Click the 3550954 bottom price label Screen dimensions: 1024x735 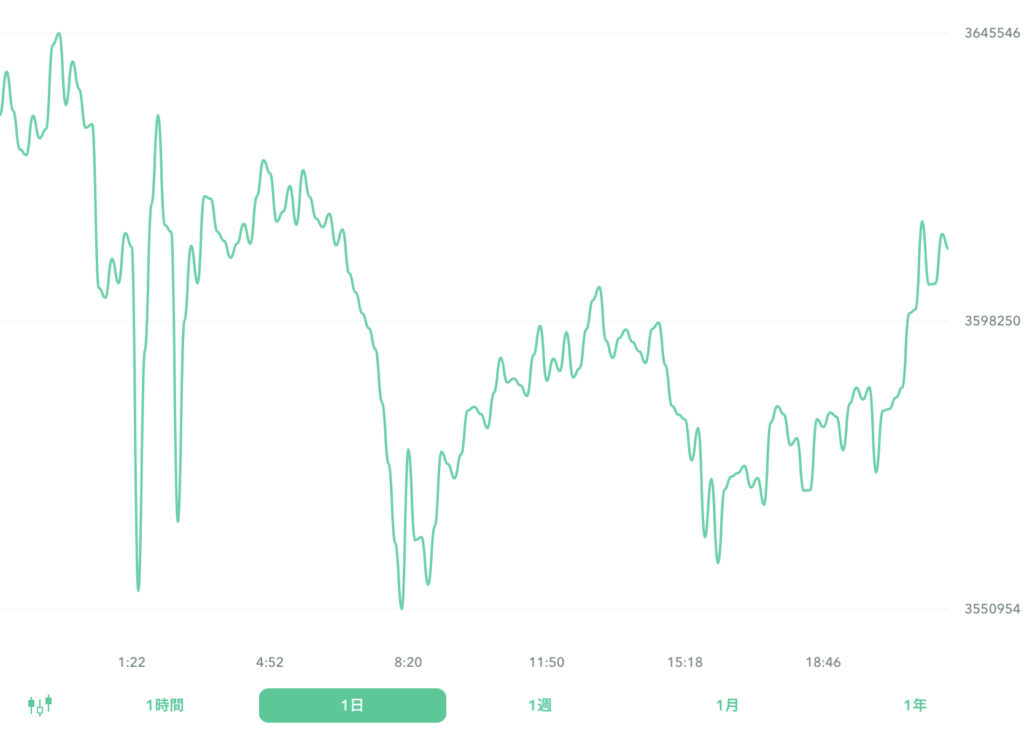coord(992,609)
